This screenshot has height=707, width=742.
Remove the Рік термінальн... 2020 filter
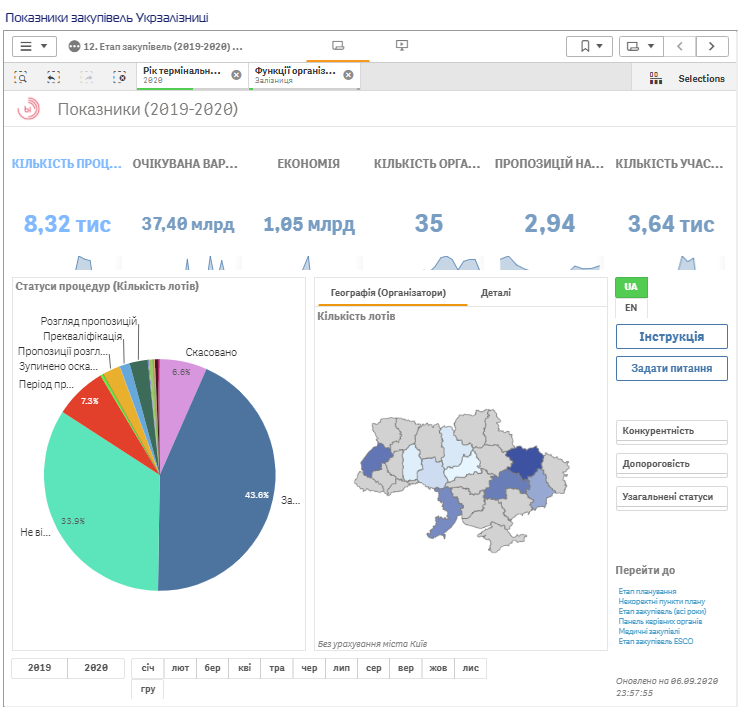236,75
